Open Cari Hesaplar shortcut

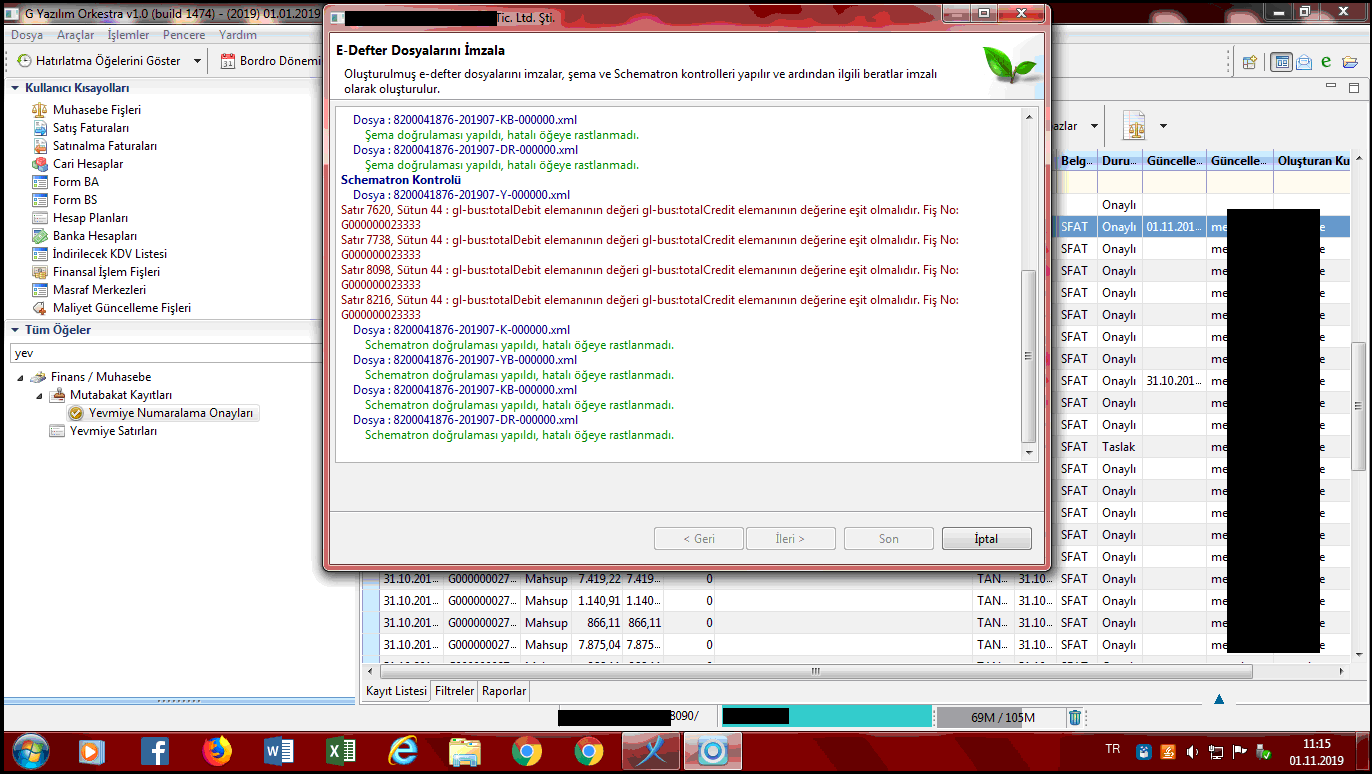click(x=88, y=164)
